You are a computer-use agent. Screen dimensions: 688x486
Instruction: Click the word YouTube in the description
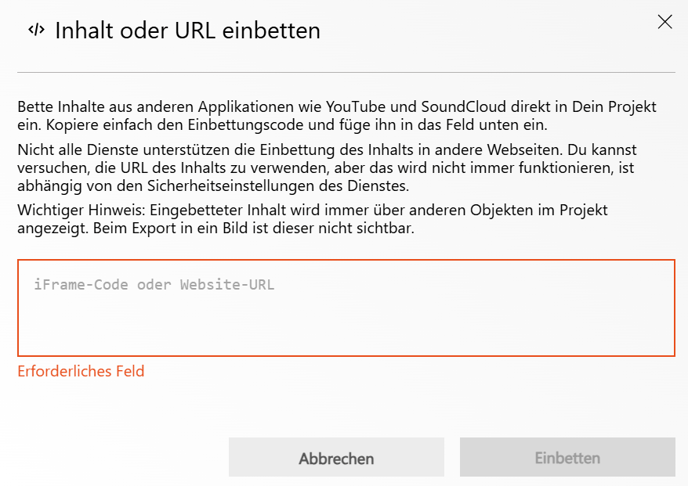356,107
